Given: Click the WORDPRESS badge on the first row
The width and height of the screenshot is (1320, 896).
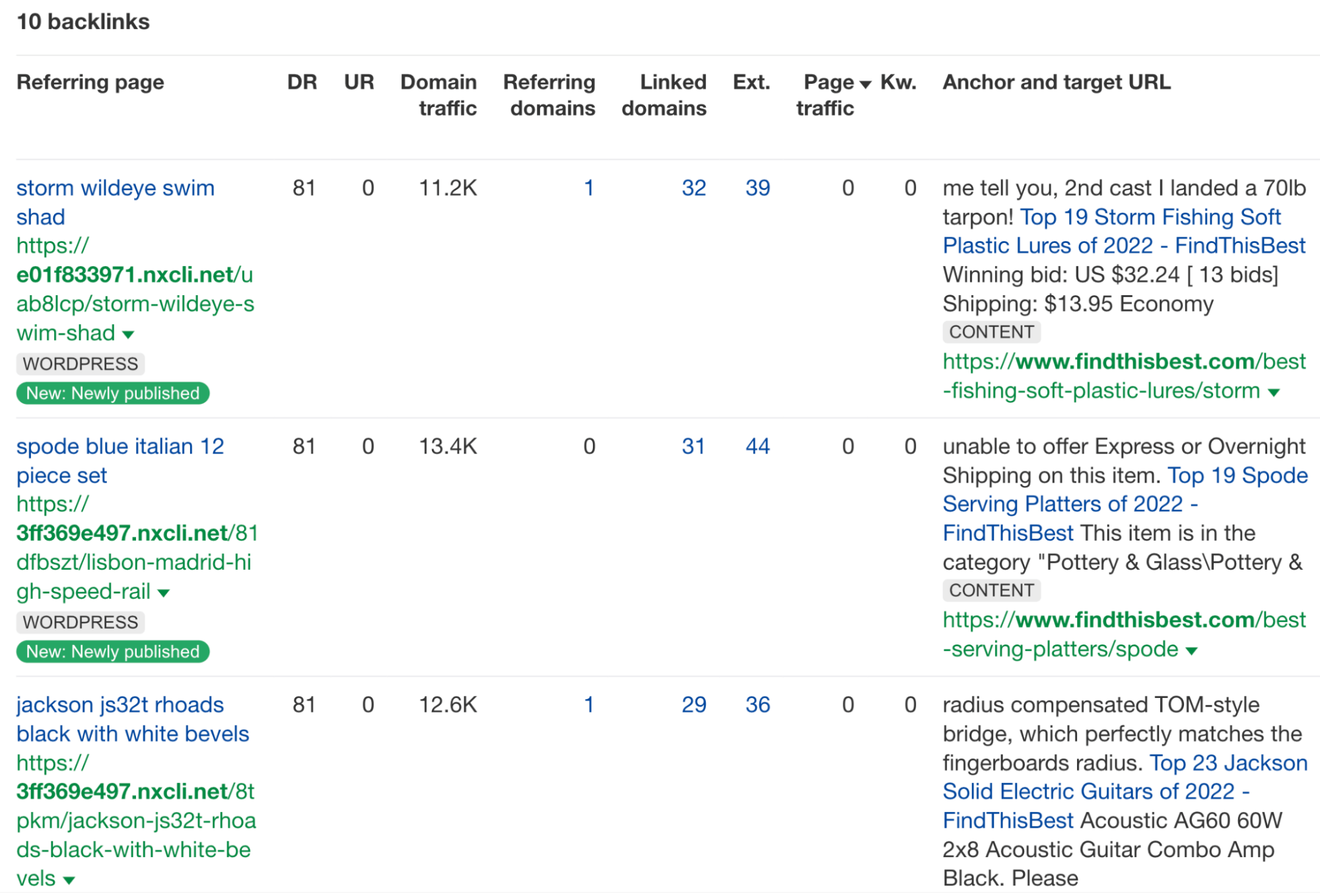Looking at the screenshot, I should pos(79,364).
